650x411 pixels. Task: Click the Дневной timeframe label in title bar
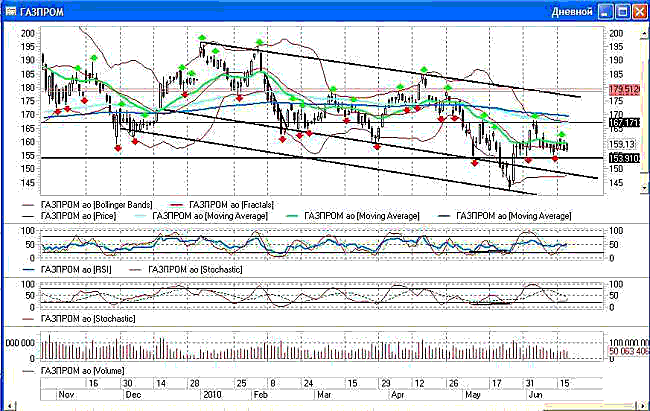click(x=572, y=12)
